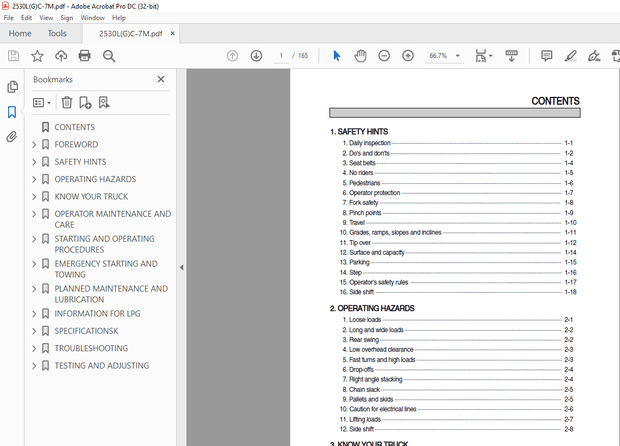Switch to the Home tab
Image resolution: width=620 pixels, height=446 pixels.
click(20, 34)
